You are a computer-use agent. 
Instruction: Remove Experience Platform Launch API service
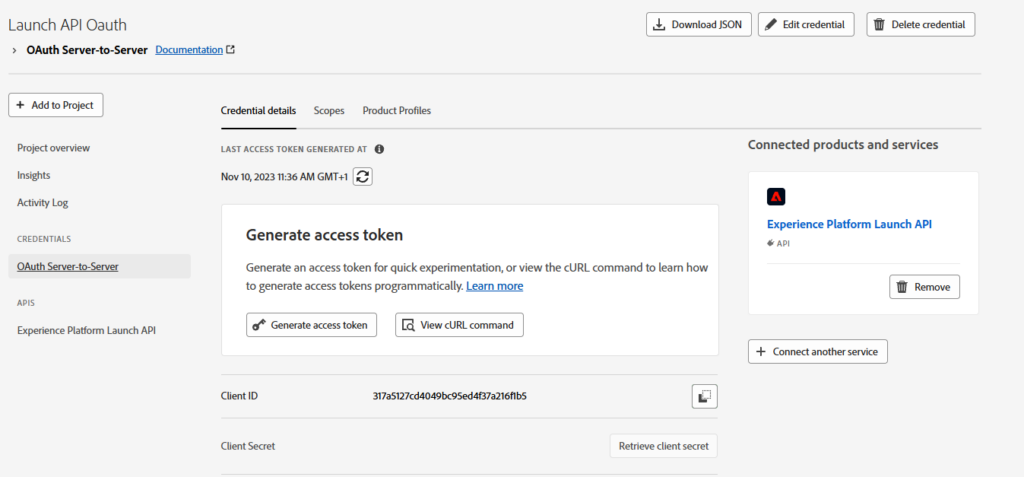tap(924, 287)
